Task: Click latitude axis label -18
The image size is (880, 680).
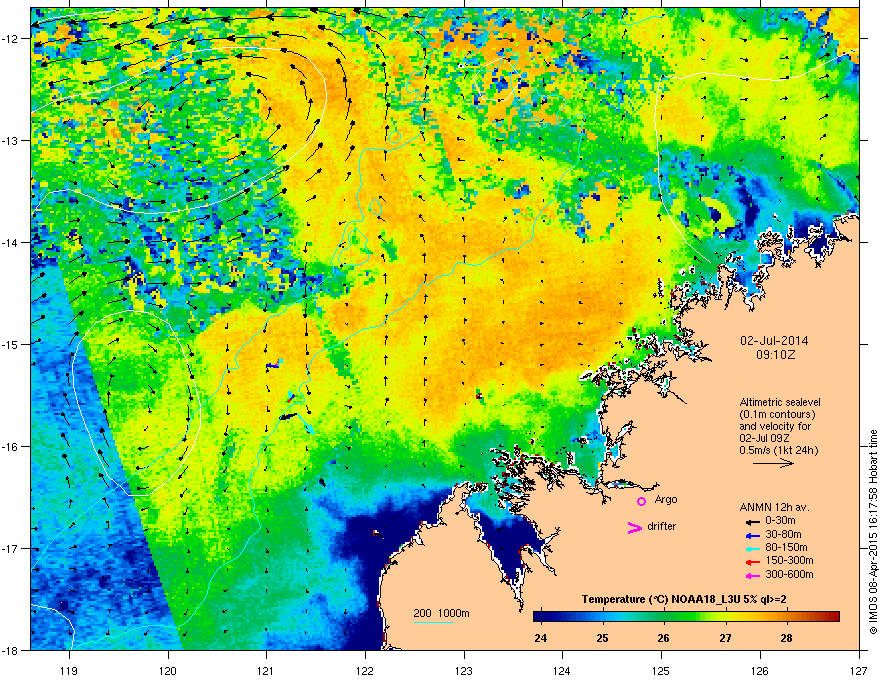Action: [11, 650]
